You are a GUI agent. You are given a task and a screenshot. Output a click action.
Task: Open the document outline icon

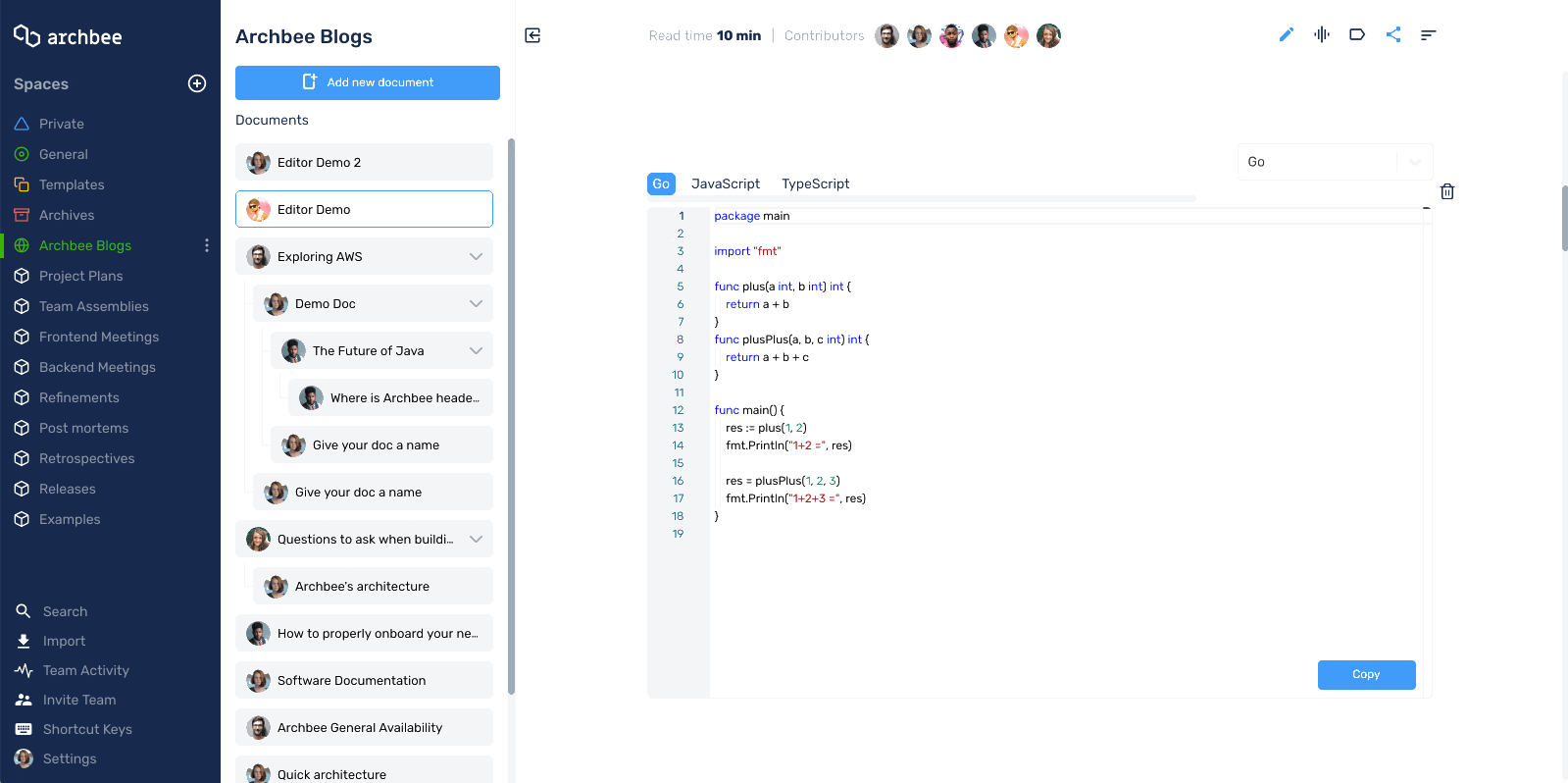1428,34
